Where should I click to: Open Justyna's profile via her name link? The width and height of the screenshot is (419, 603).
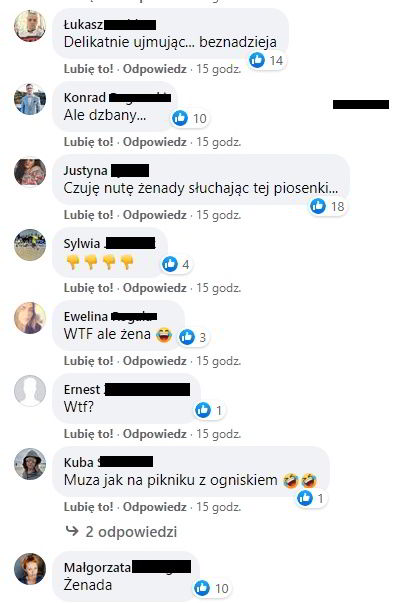tap(86, 170)
